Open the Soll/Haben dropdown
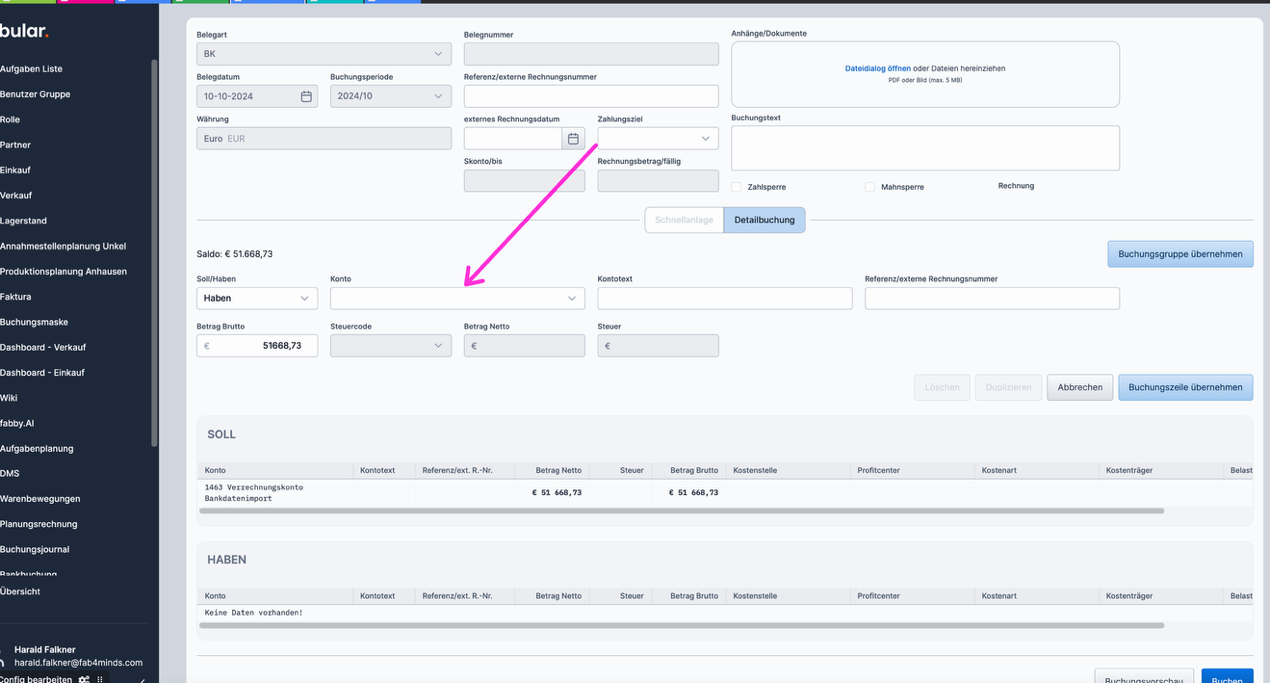This screenshot has height=683, width=1270. (x=257, y=298)
